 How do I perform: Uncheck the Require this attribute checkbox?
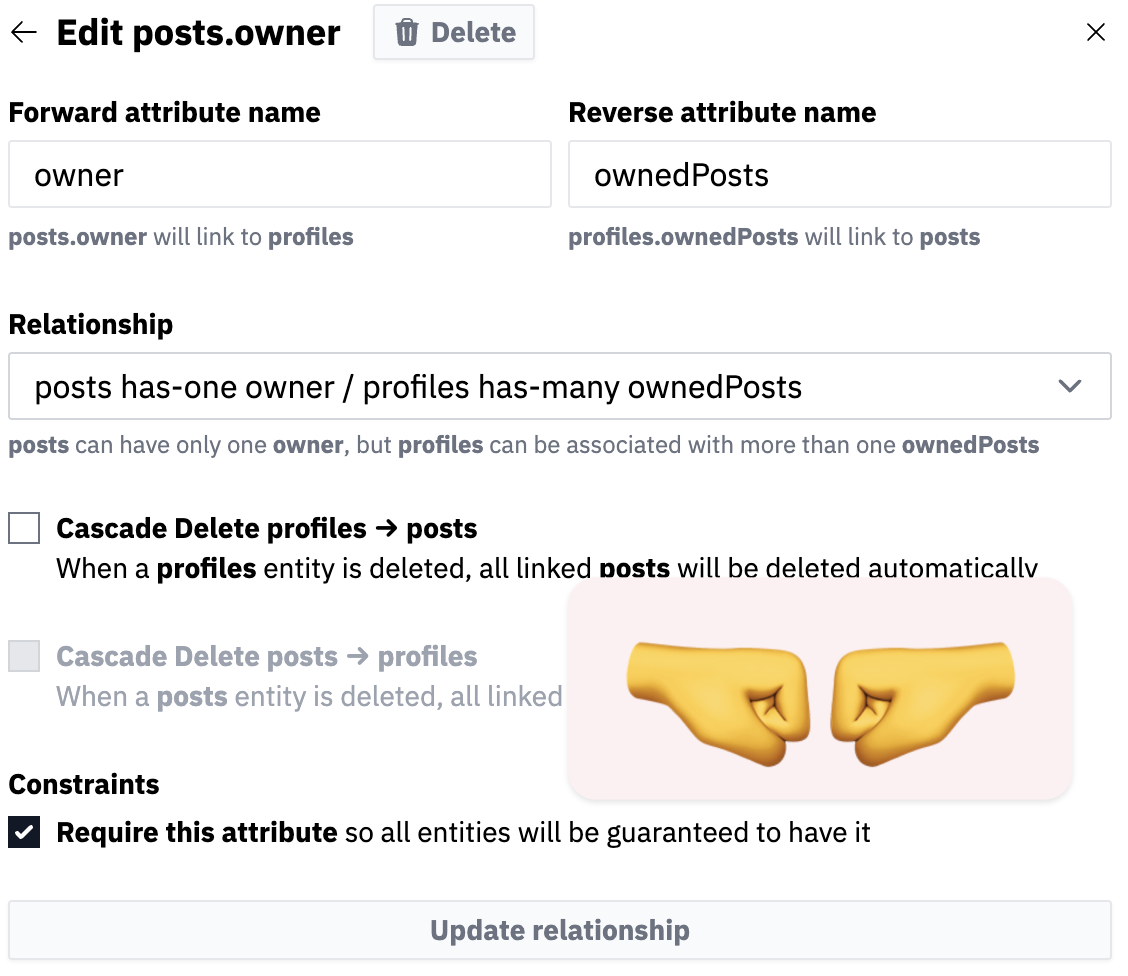pos(24,832)
